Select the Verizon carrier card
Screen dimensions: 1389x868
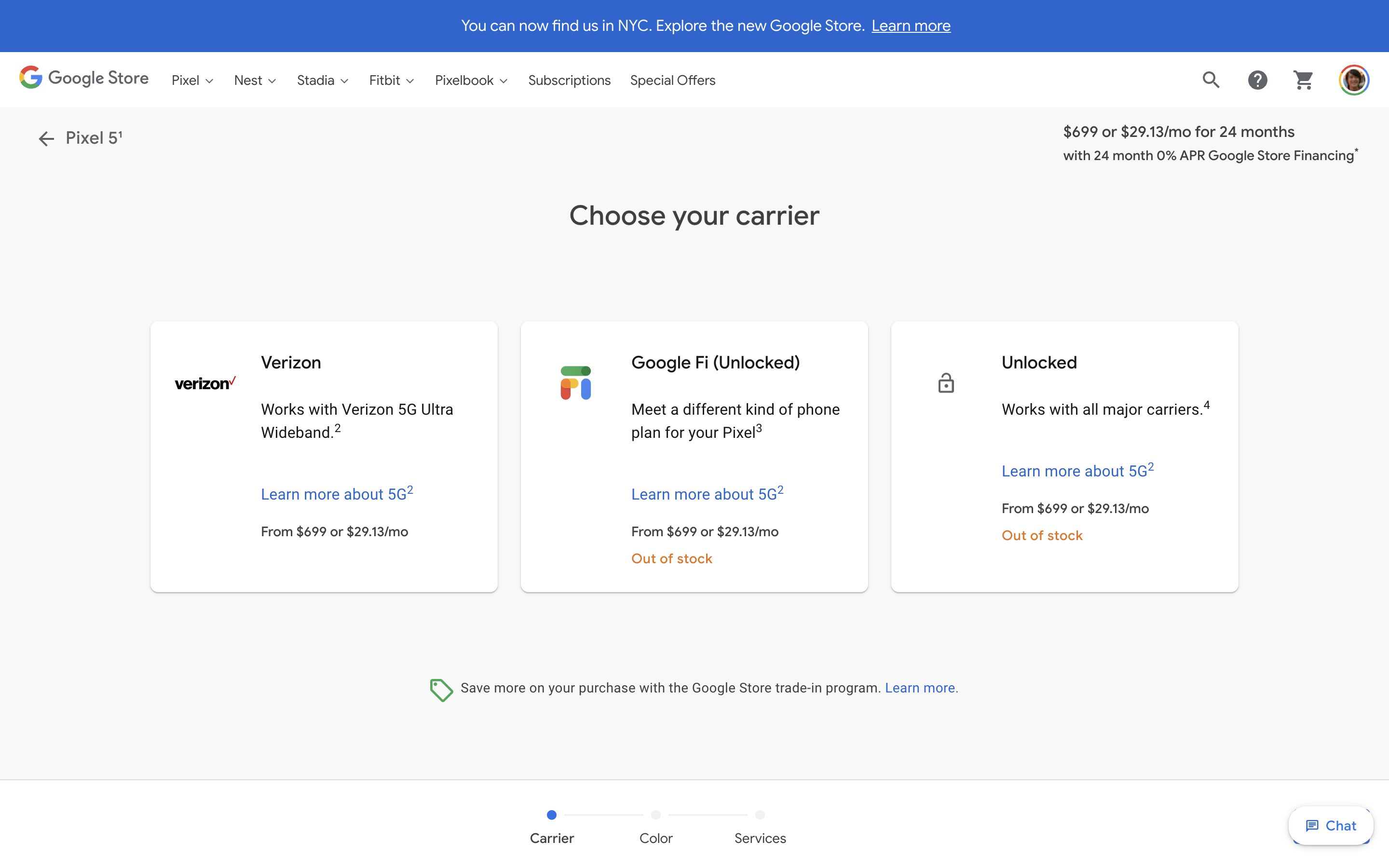(324, 456)
